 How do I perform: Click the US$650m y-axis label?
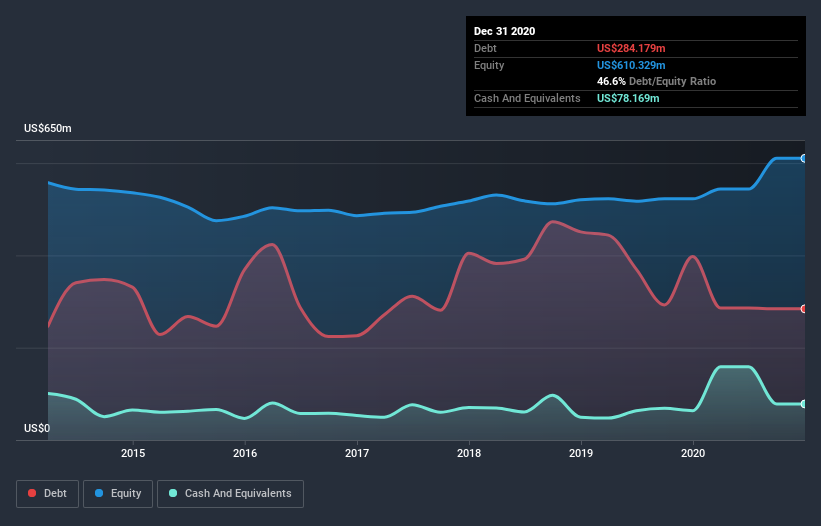pyautogui.click(x=48, y=128)
